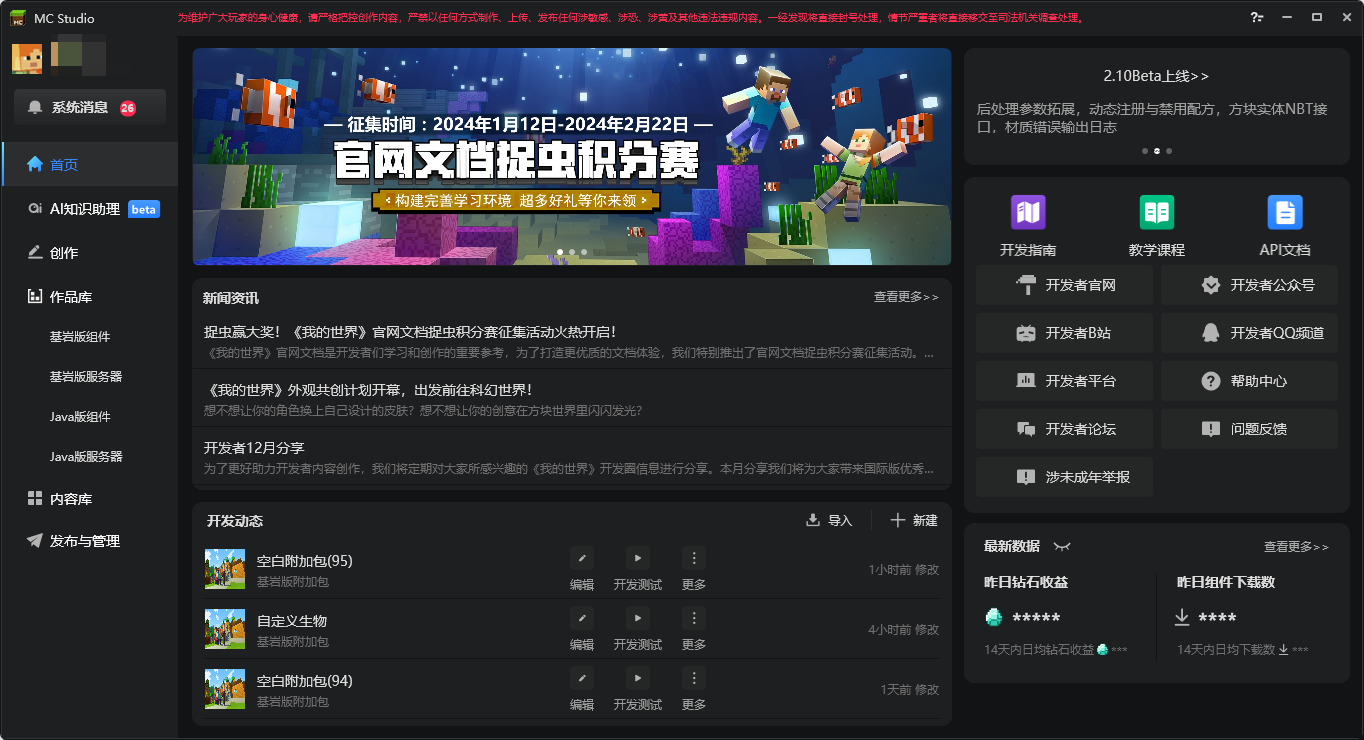Click 空白附加包(95) thumbnail
The image size is (1364, 740).
coord(225,569)
